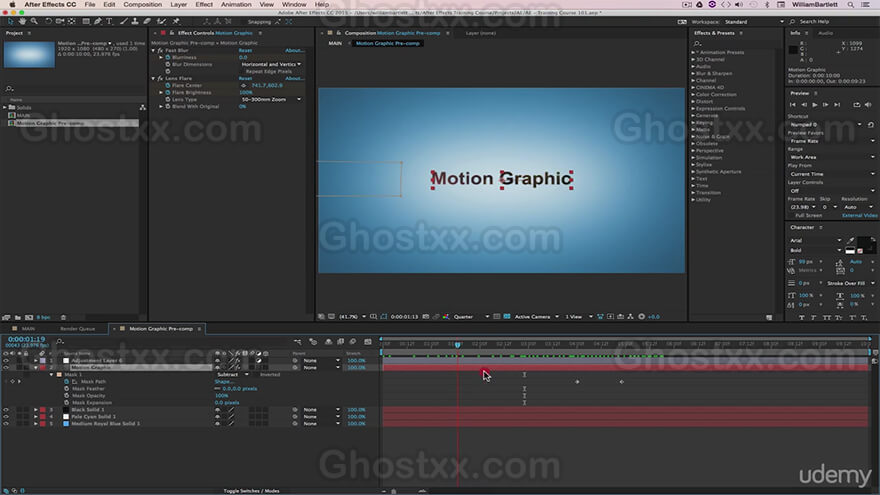This screenshot has height=495, width=880.
Task: Click About link for Lens Flare
Action: click(x=294, y=79)
